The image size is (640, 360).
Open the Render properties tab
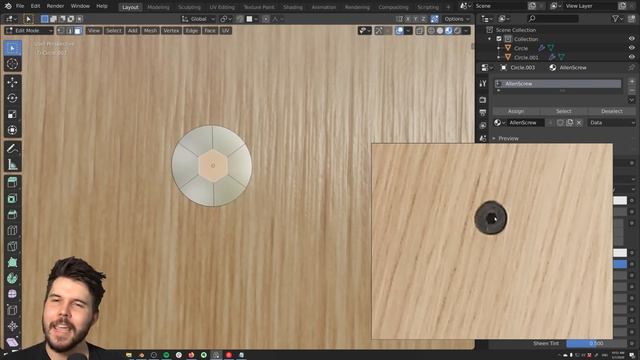point(483,100)
